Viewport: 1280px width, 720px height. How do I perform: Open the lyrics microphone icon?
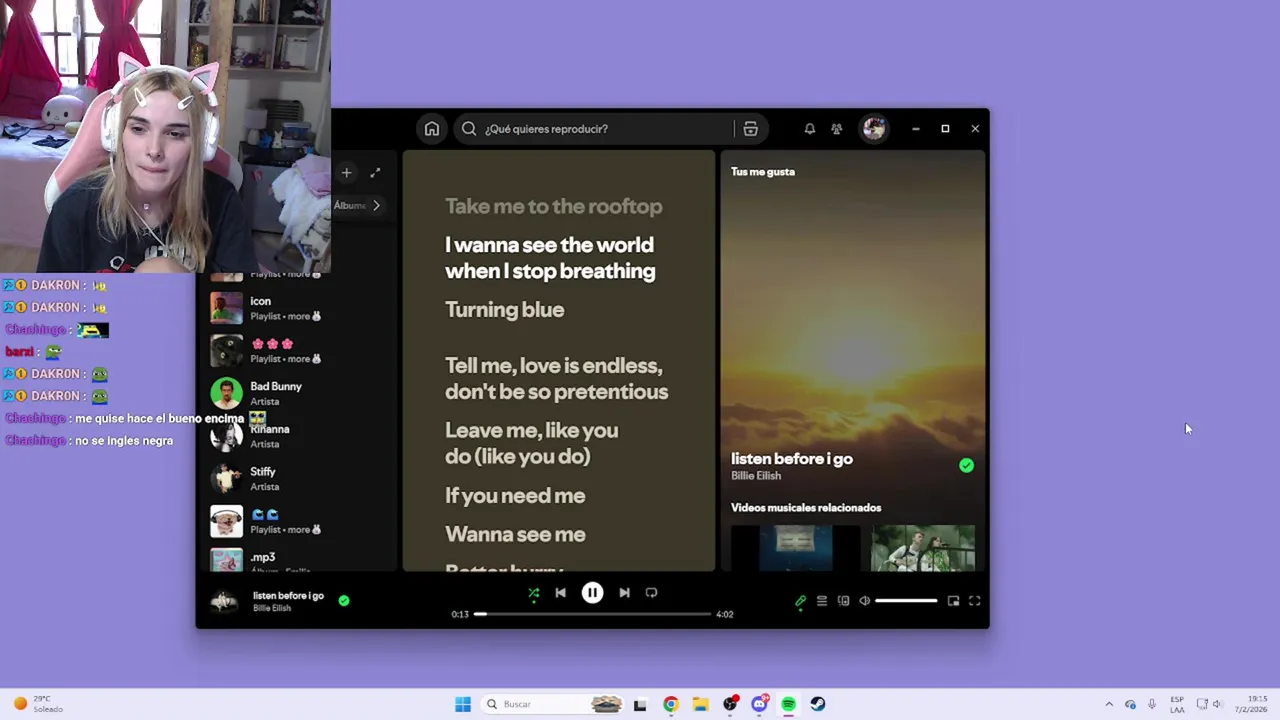800,601
